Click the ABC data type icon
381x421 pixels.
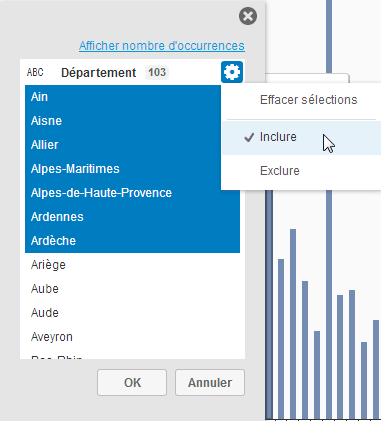pyautogui.click(x=35, y=72)
